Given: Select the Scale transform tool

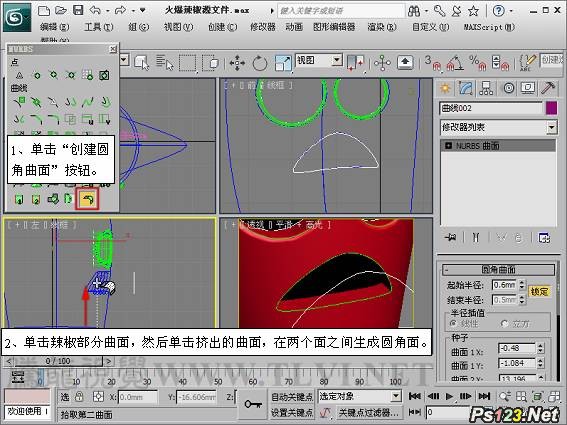Looking at the screenshot, I should coord(283,63).
